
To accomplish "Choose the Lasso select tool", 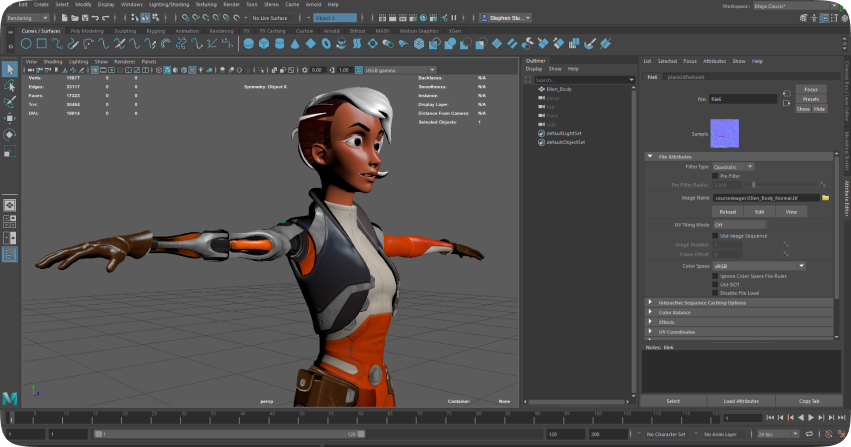I will click(x=10, y=86).
